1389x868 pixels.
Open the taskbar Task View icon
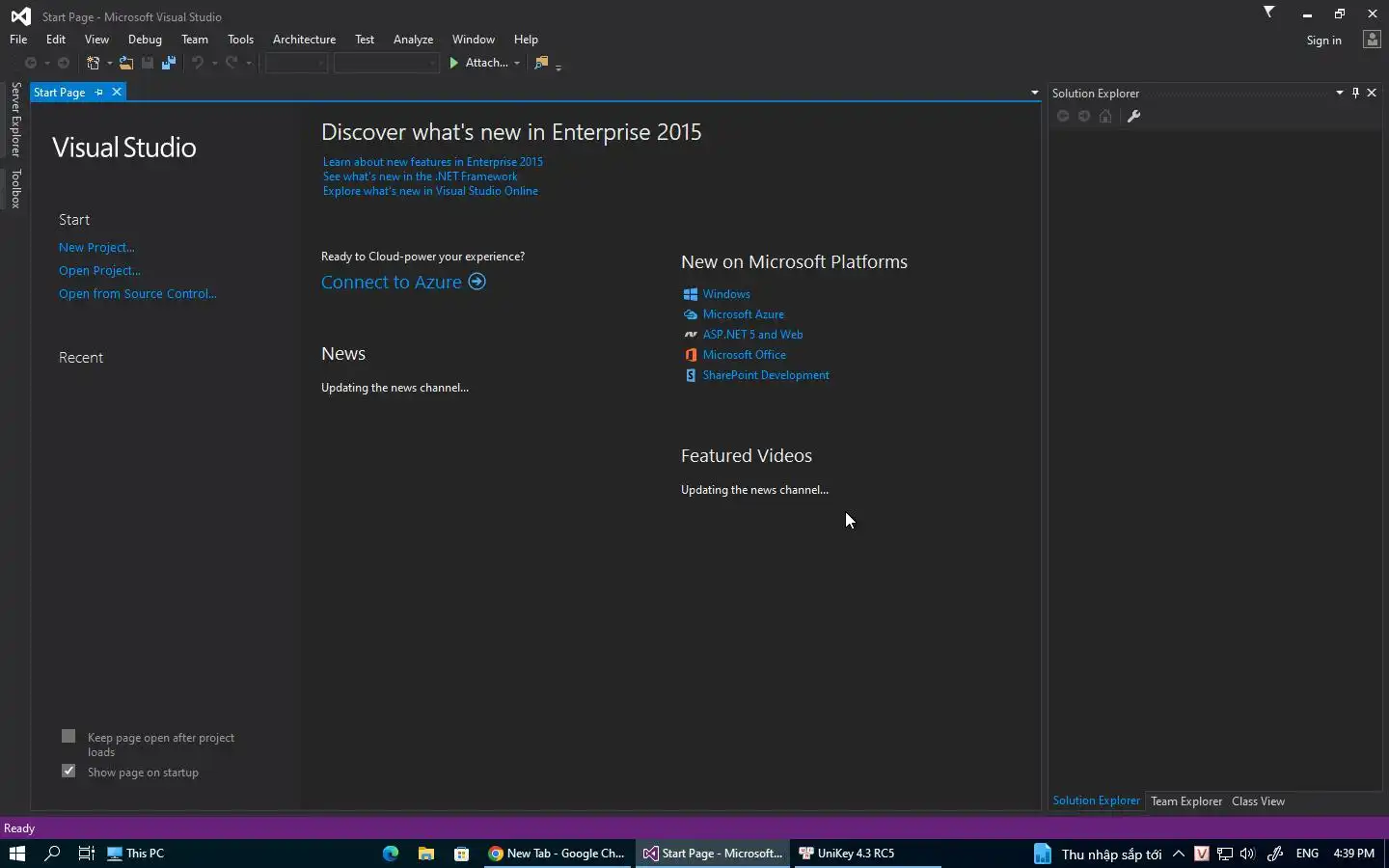coord(86,854)
